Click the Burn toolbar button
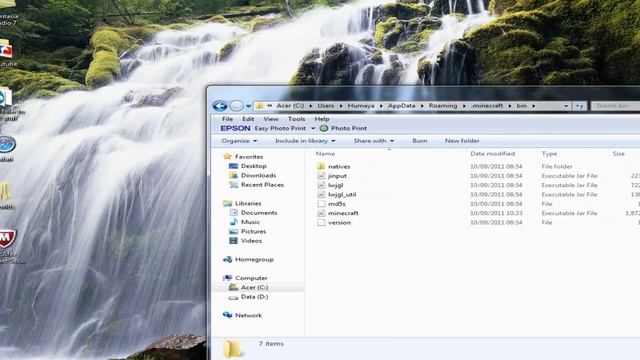Viewport: 640px width, 360px height. 420,141
